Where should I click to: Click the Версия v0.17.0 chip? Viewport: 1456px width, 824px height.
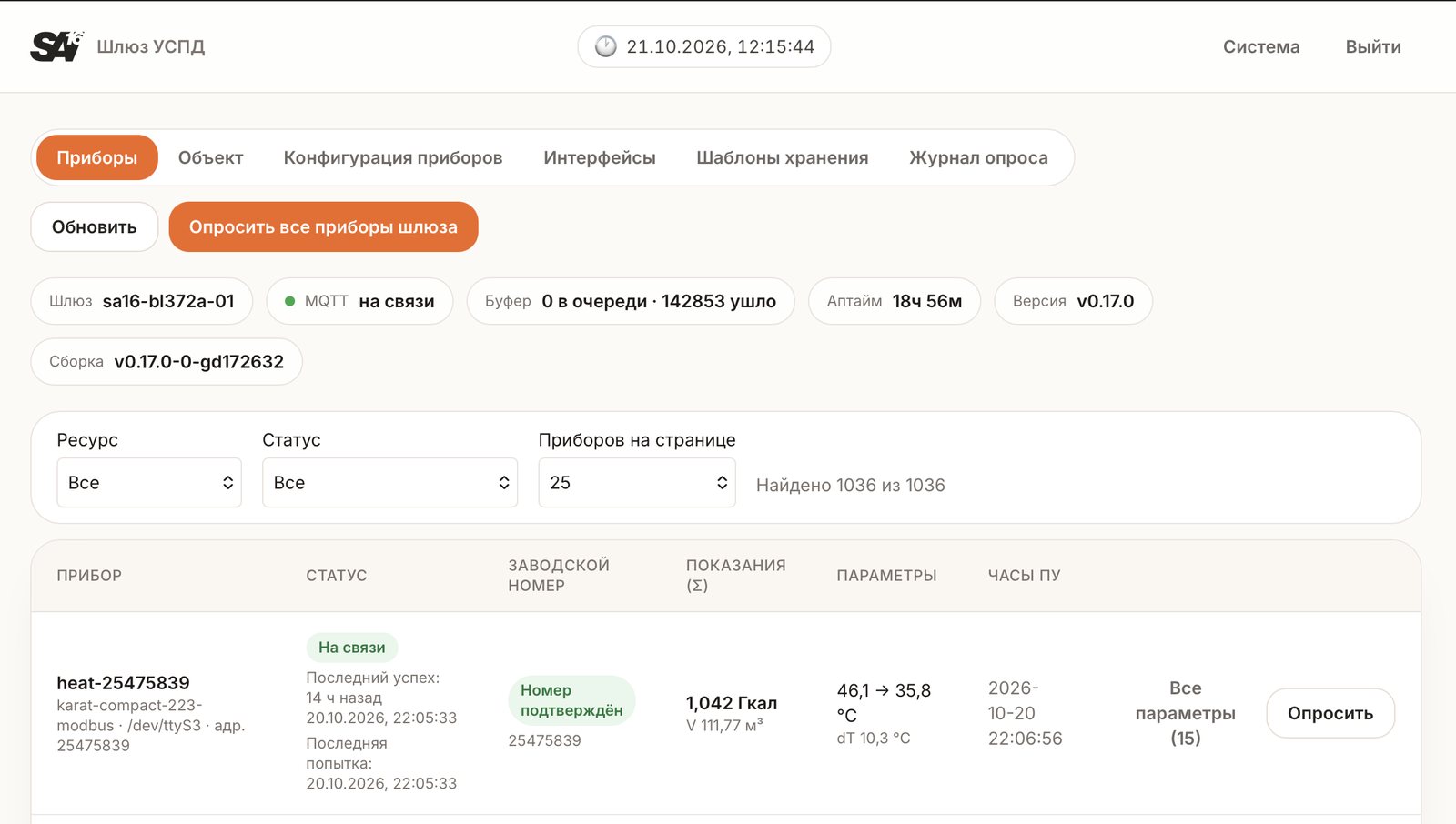[1074, 301]
